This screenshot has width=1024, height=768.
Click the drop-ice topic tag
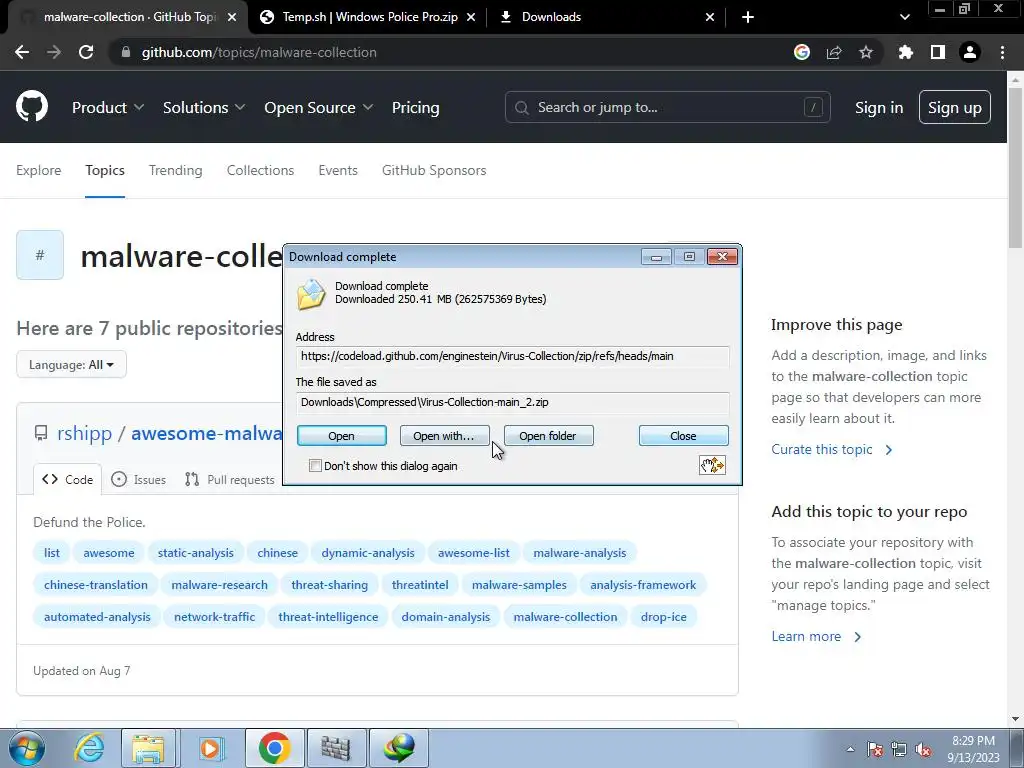[664, 616]
